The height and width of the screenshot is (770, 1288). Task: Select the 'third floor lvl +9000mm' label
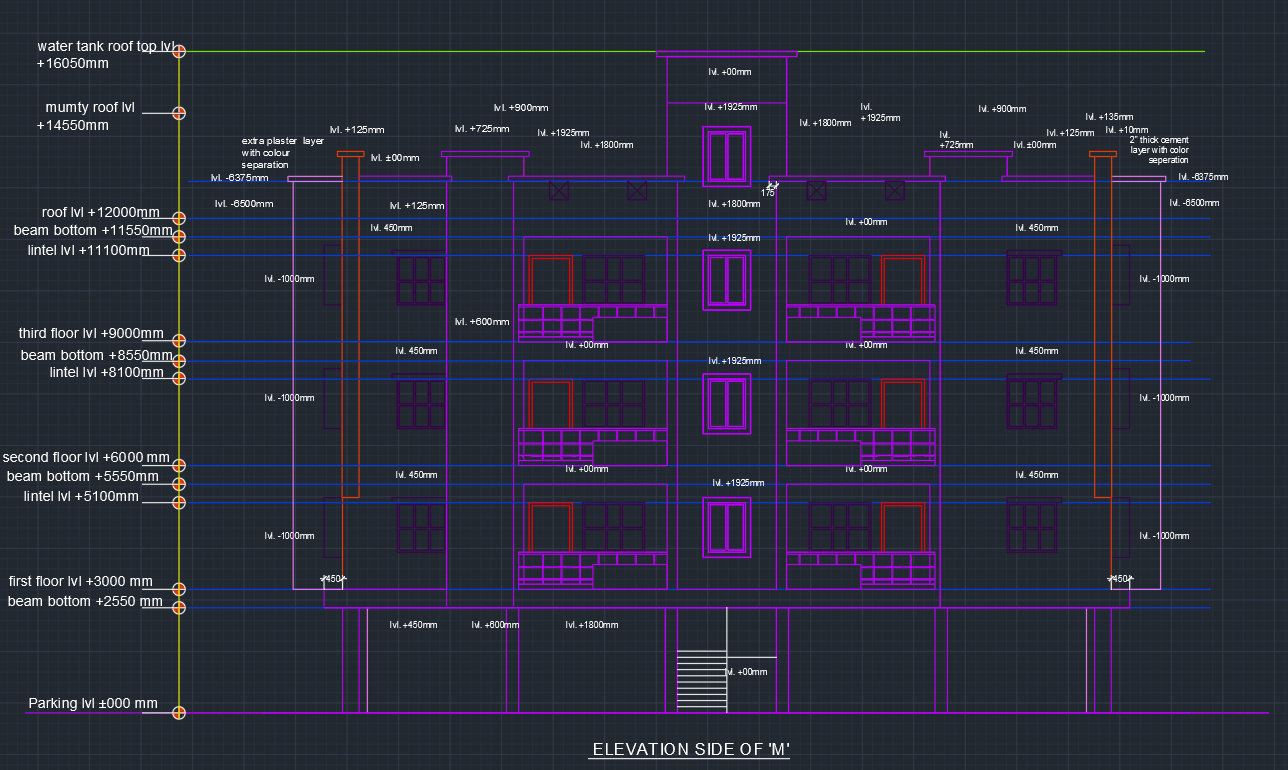click(91, 333)
